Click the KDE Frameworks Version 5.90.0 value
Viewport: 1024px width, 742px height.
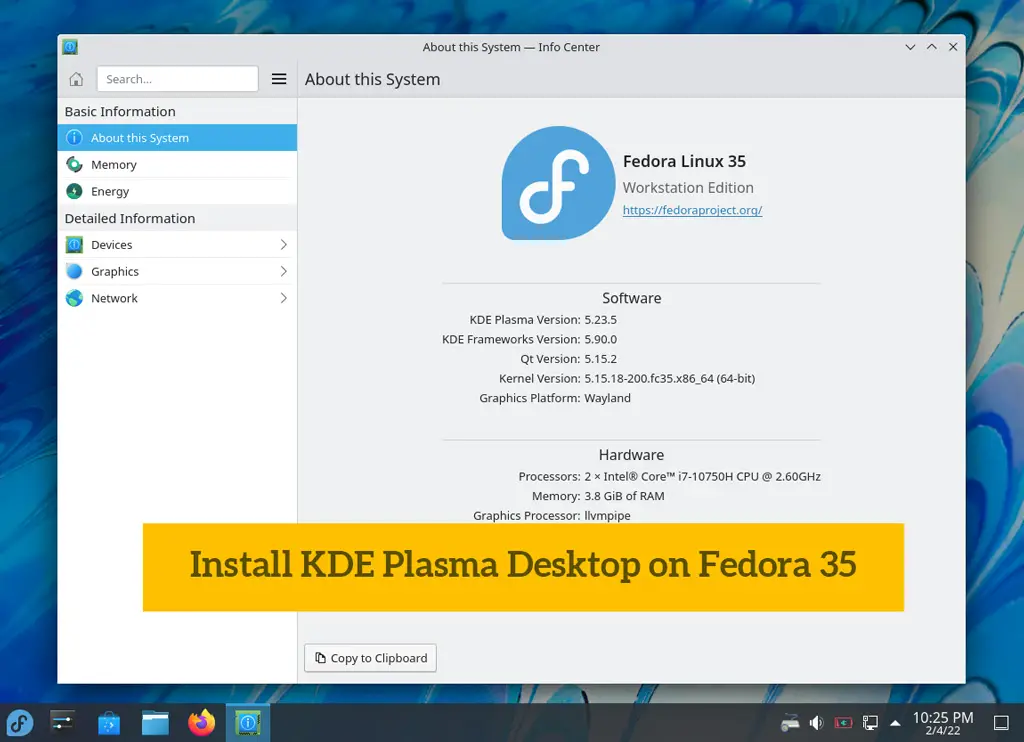pyautogui.click(x=601, y=340)
